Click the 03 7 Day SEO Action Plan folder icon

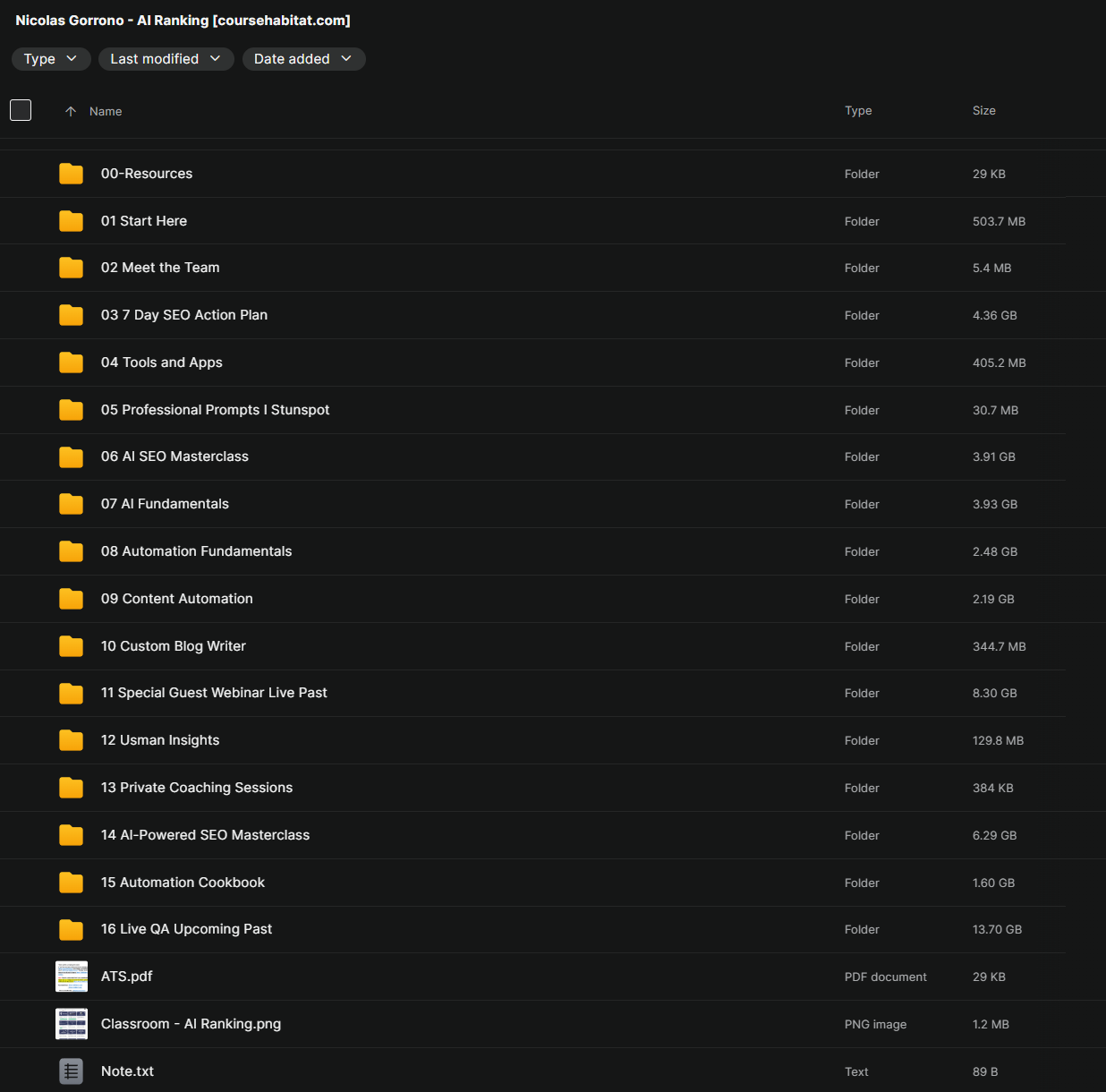click(x=72, y=315)
